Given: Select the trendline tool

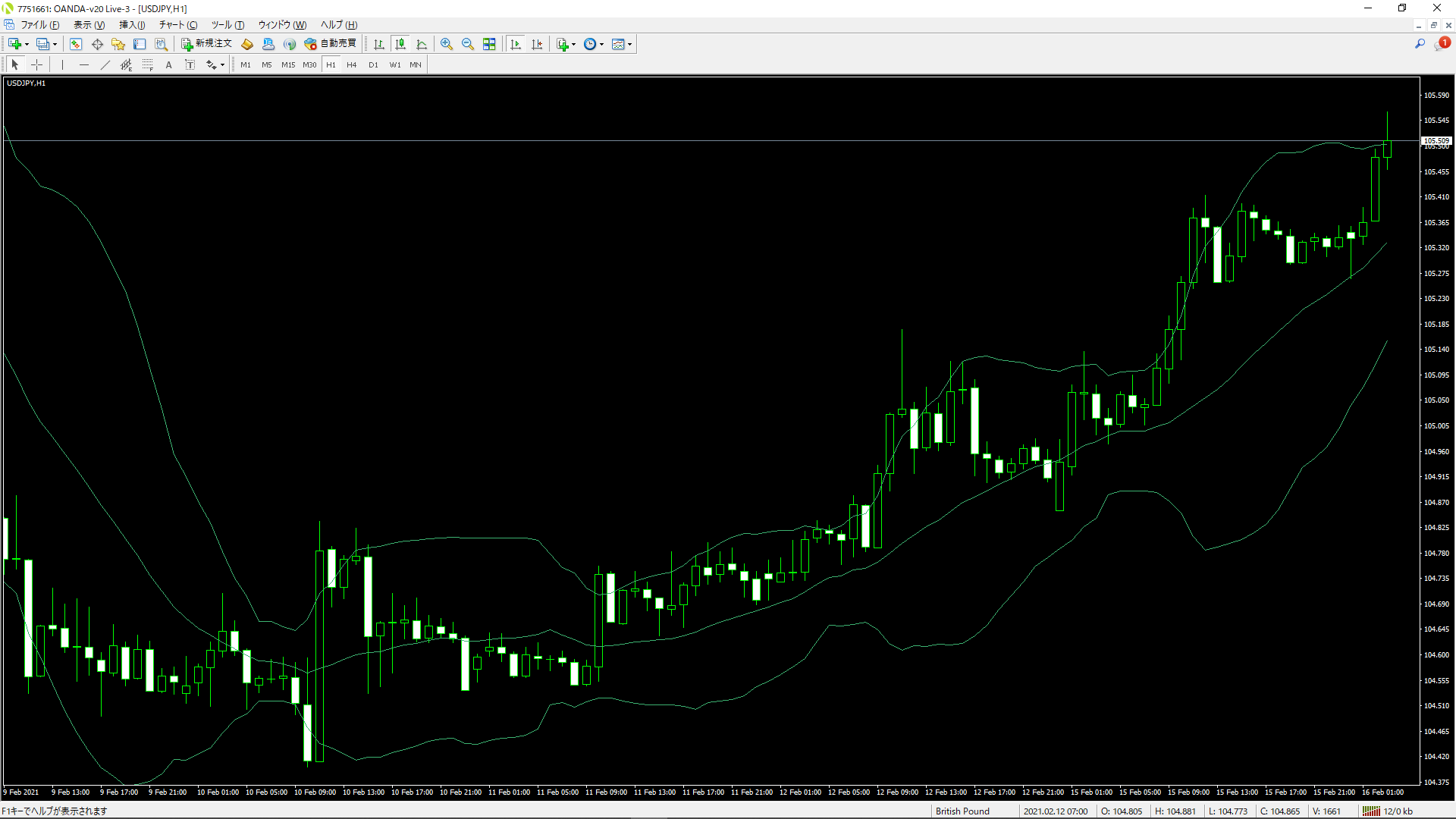Looking at the screenshot, I should pos(105,64).
